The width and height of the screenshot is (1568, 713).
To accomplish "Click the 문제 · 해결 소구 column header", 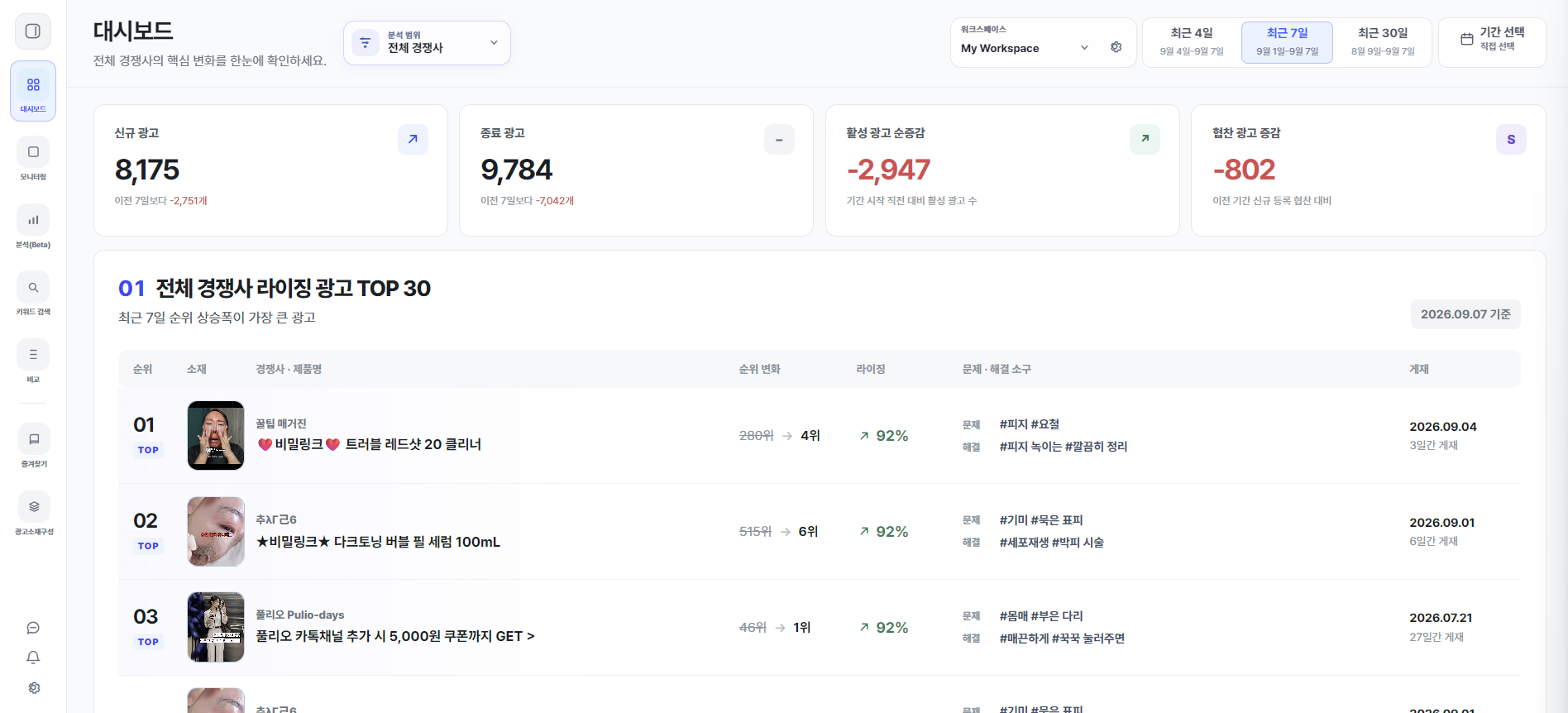I will coord(997,369).
